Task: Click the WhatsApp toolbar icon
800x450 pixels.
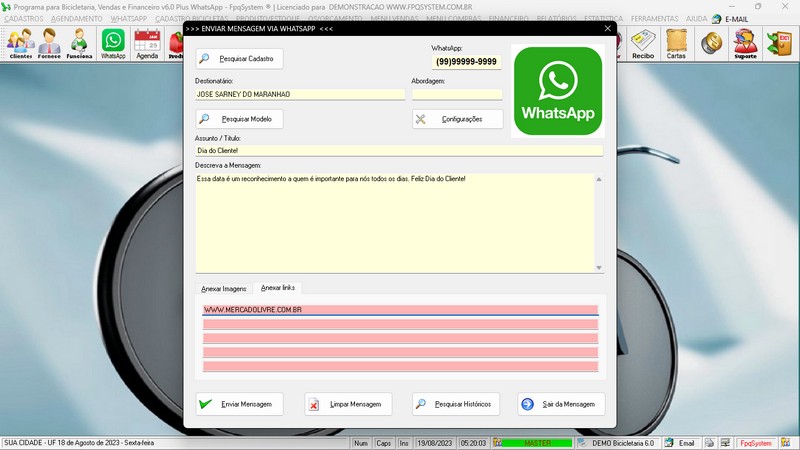Action: click(113, 43)
